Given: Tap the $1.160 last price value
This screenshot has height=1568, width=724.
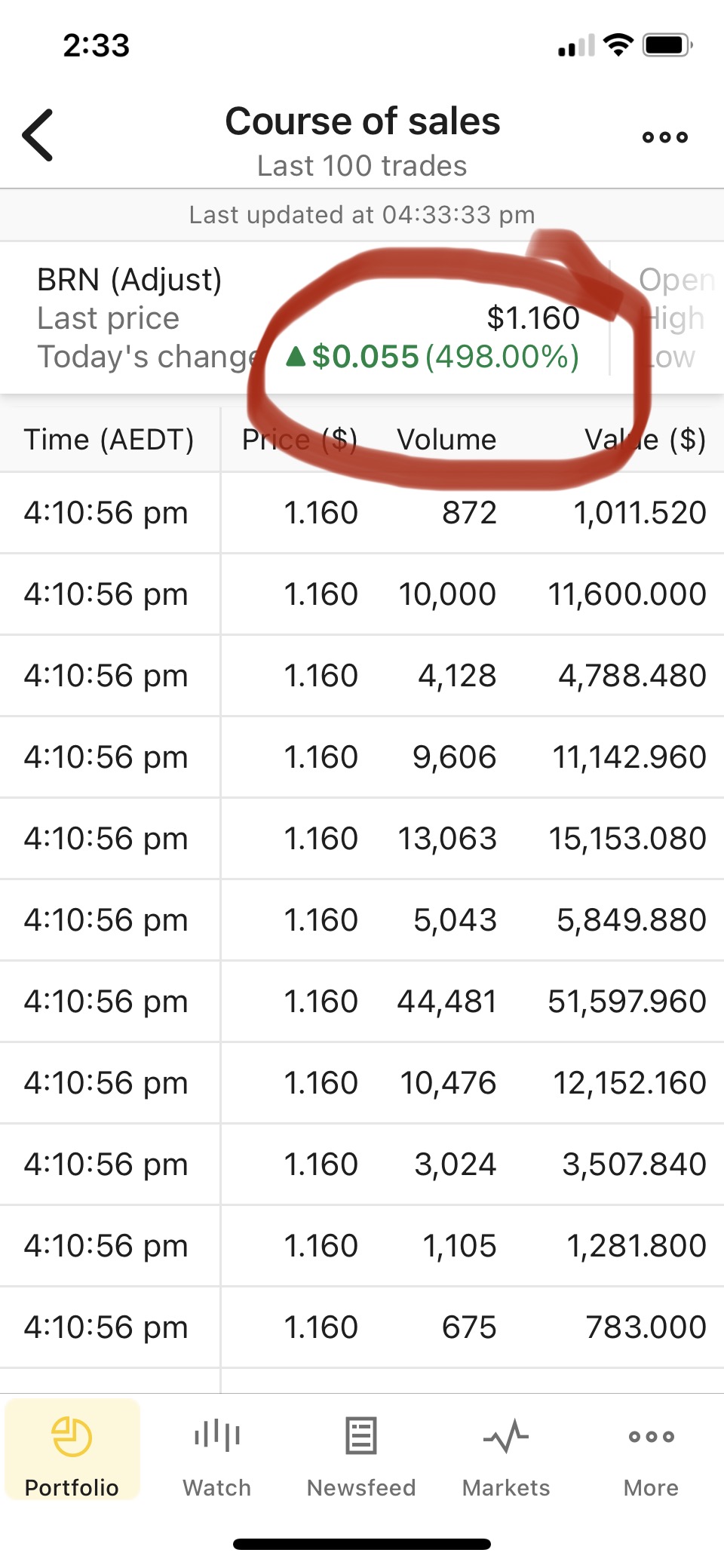Looking at the screenshot, I should click(x=533, y=318).
